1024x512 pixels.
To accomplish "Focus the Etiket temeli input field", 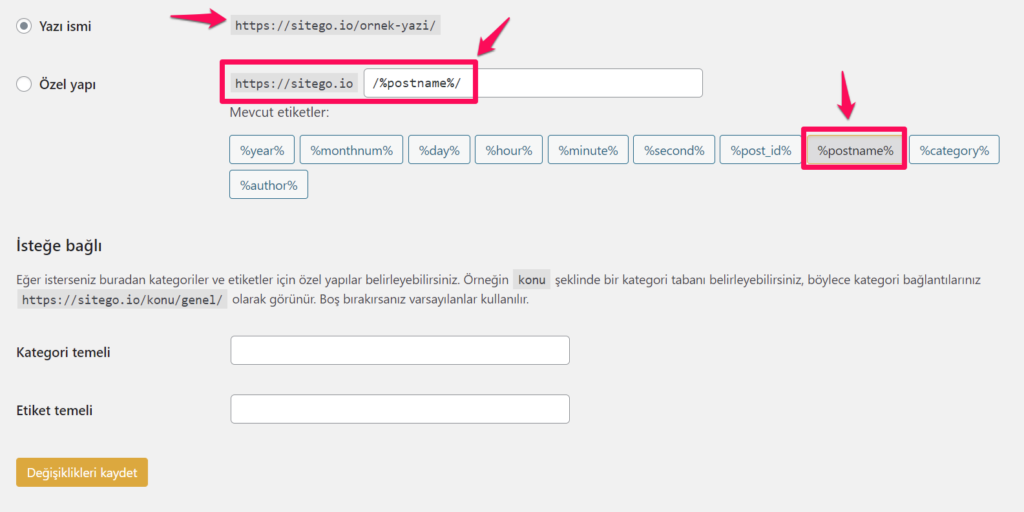I will 400,409.
